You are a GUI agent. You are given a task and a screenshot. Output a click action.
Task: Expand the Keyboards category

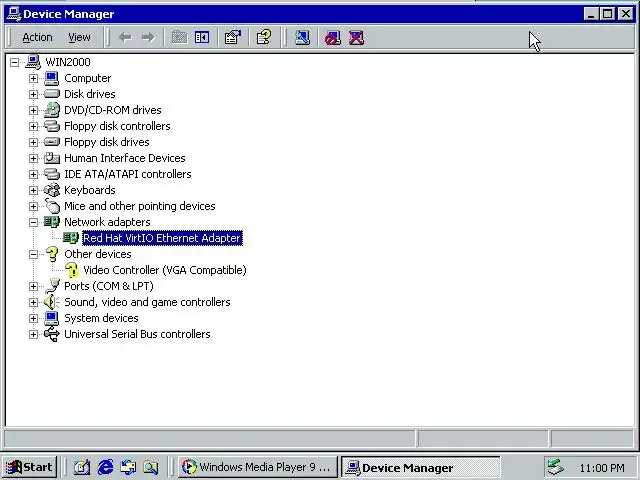tap(33, 190)
